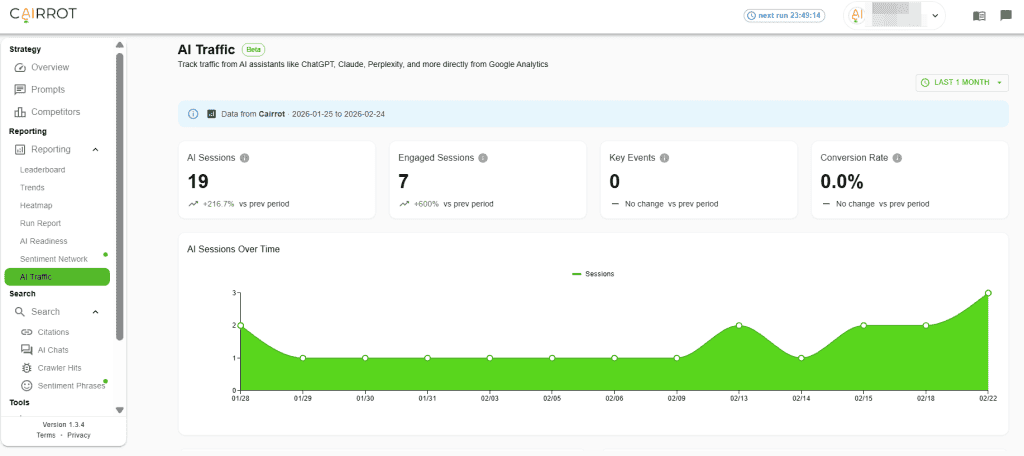Click the +600% change value
1024x456 pixels.
point(426,204)
